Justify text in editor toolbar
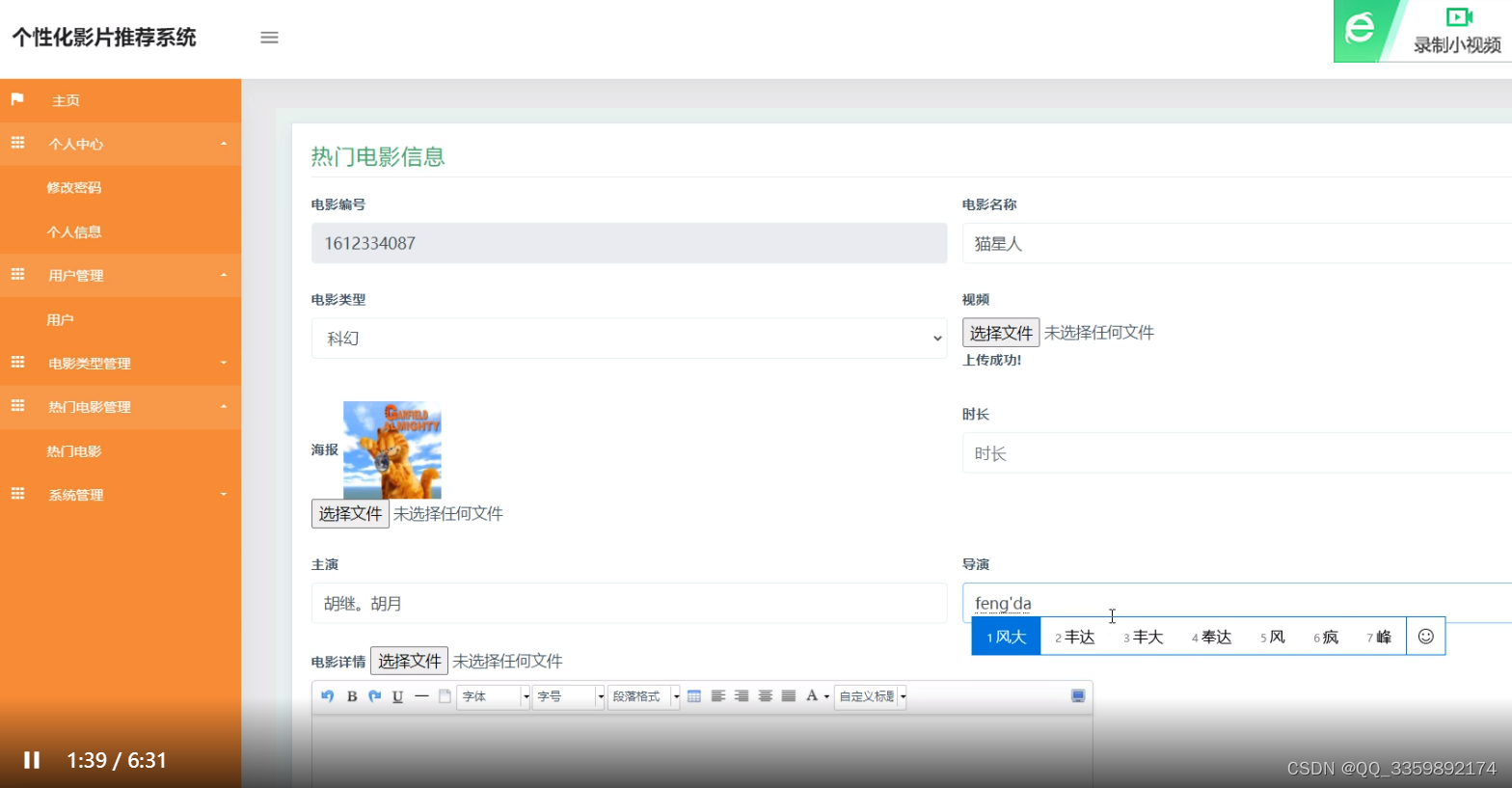This screenshot has width=1512, height=788. click(x=789, y=696)
